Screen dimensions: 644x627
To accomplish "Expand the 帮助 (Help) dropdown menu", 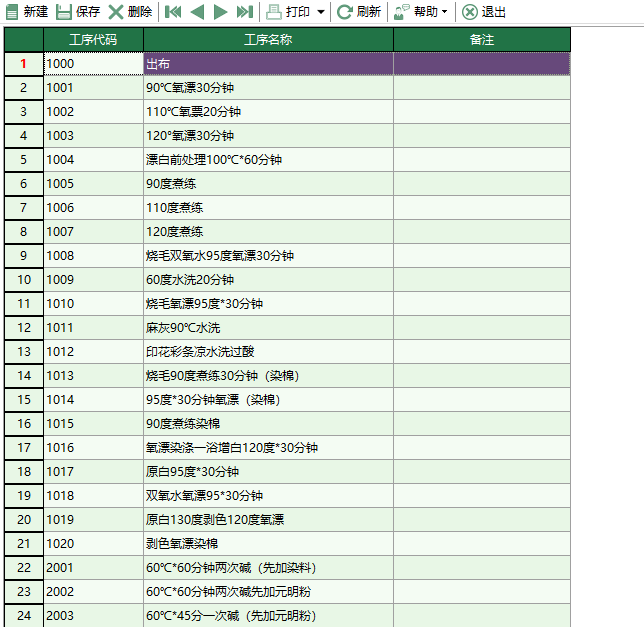I will point(445,12).
